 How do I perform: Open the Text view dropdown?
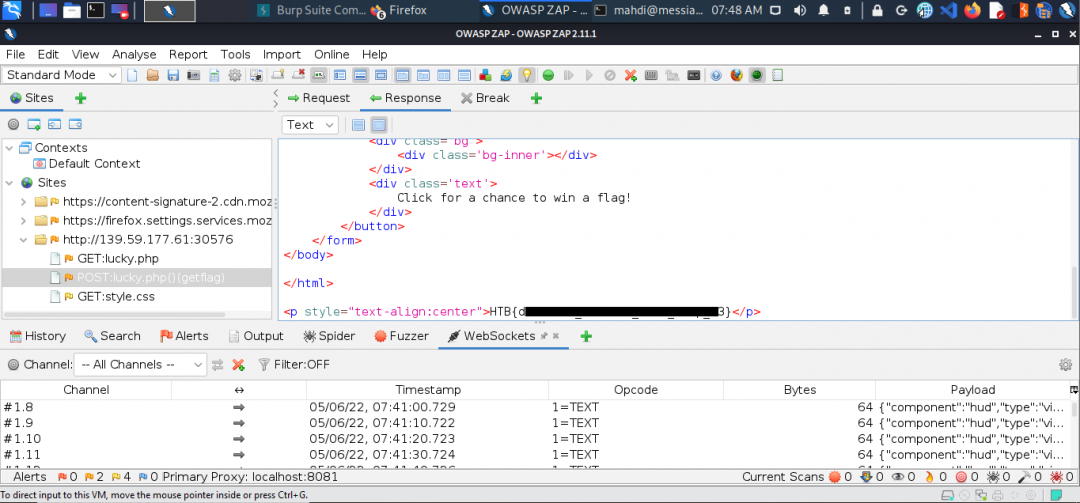point(310,125)
